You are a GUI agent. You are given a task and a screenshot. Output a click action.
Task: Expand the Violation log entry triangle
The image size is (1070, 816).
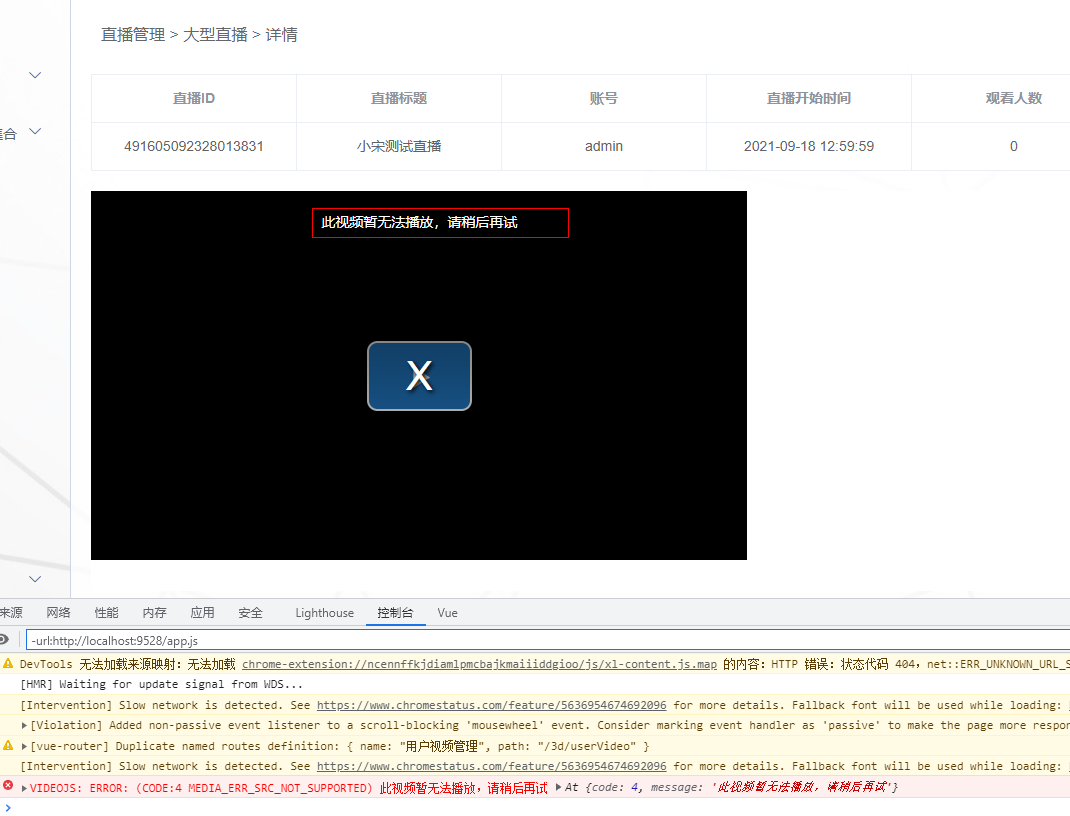pyautogui.click(x=25, y=725)
